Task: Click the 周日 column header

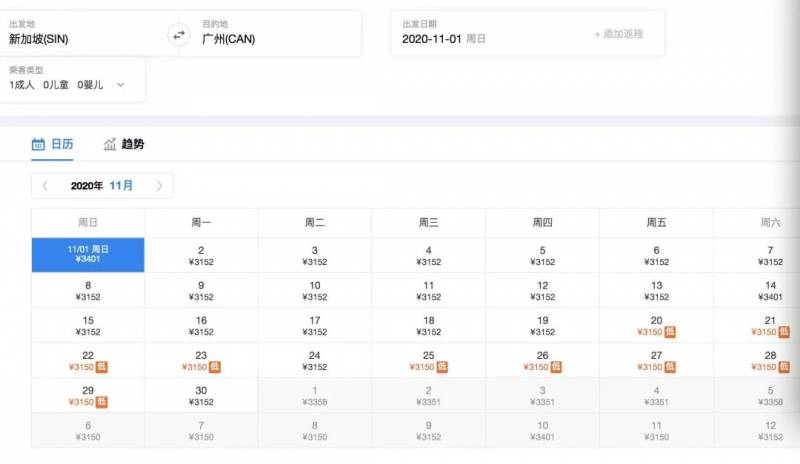Action: point(88,223)
